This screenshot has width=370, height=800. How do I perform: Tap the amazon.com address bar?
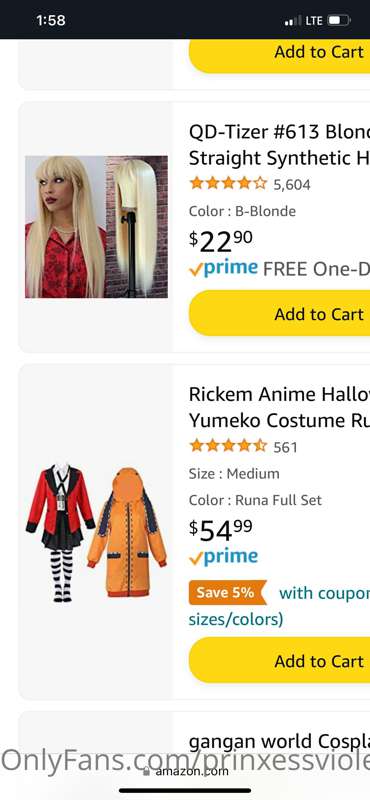pyautogui.click(x=185, y=770)
